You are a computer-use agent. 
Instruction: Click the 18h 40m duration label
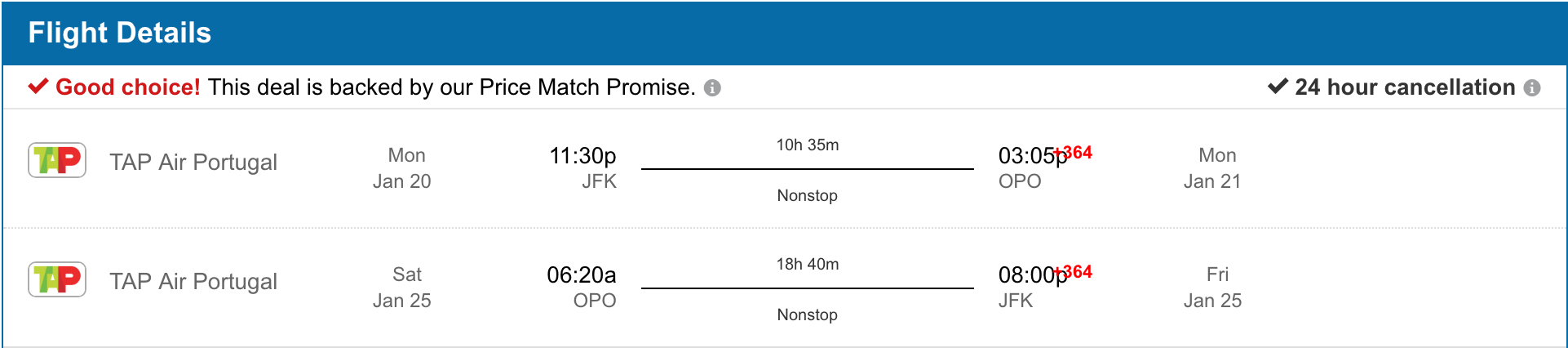pyautogui.click(x=808, y=264)
